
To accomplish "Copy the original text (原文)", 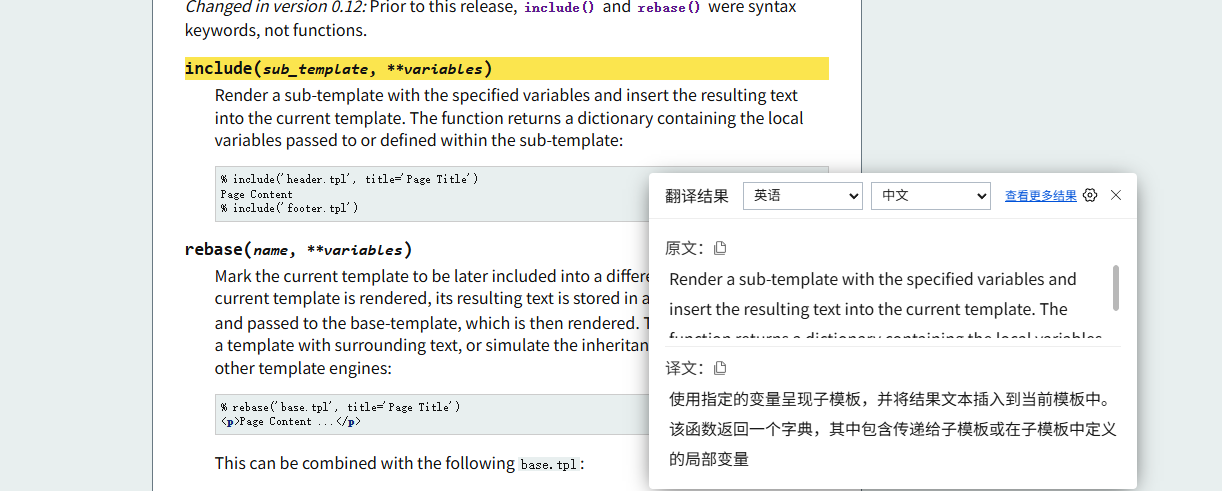I will pyautogui.click(x=720, y=248).
